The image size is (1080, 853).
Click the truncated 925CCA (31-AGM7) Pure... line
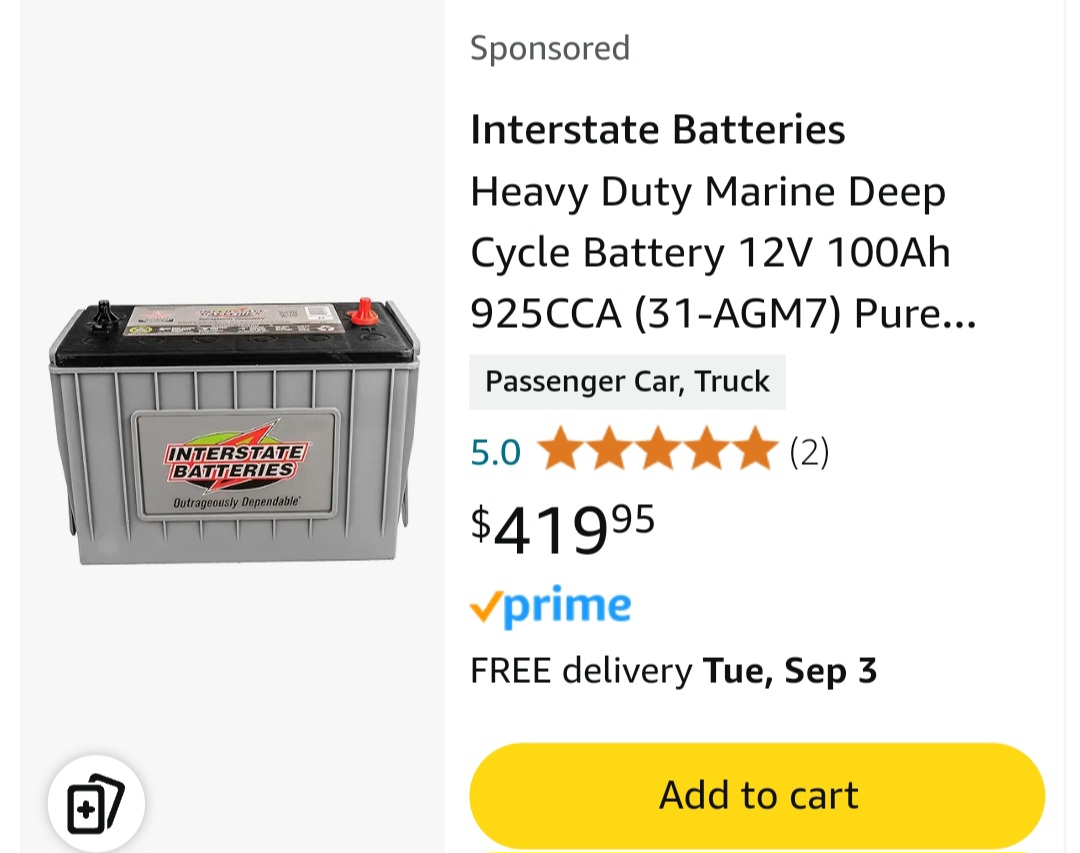click(x=722, y=314)
